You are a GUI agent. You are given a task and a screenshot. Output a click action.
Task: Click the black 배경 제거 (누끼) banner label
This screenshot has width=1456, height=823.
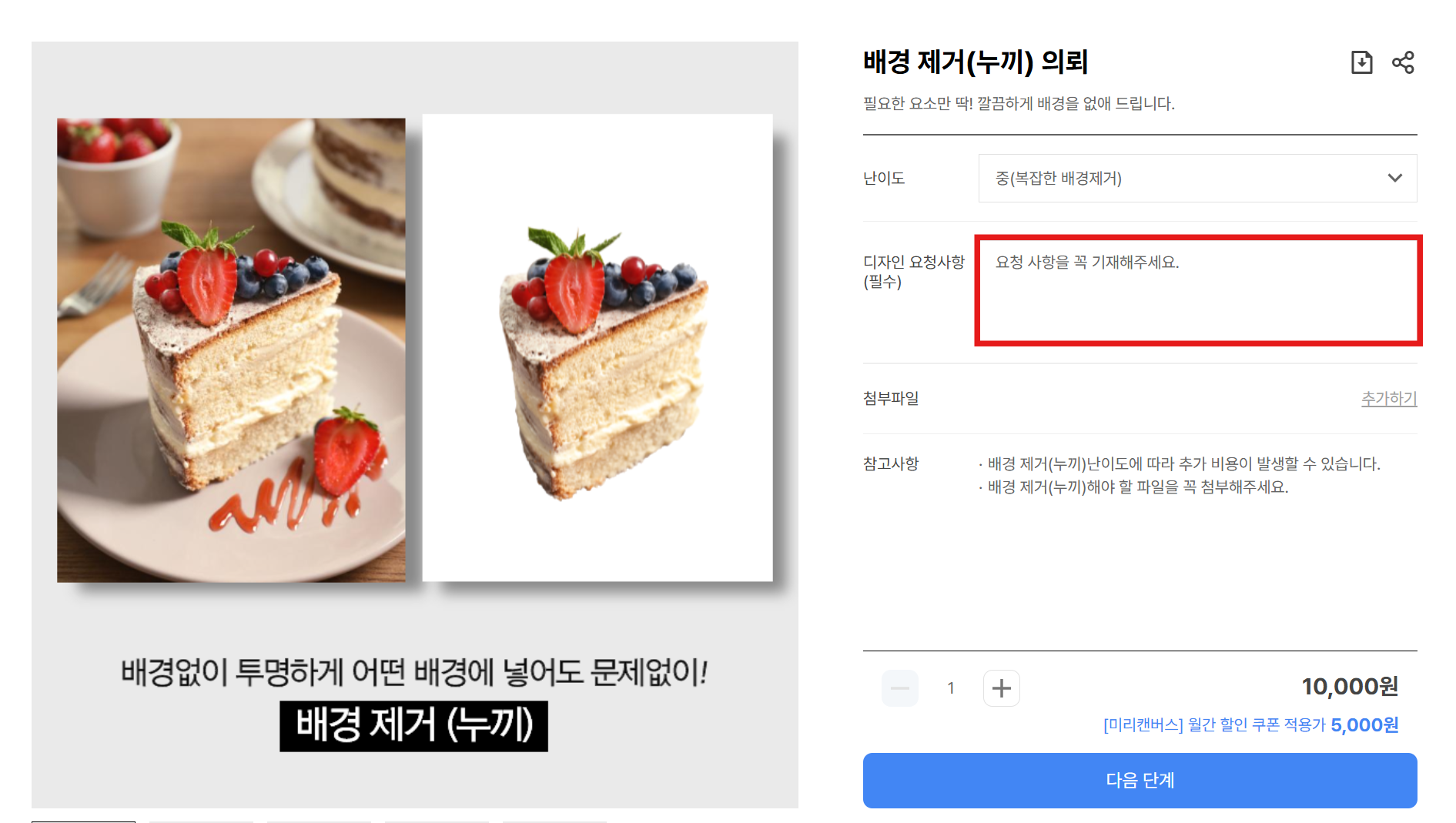pos(413,725)
